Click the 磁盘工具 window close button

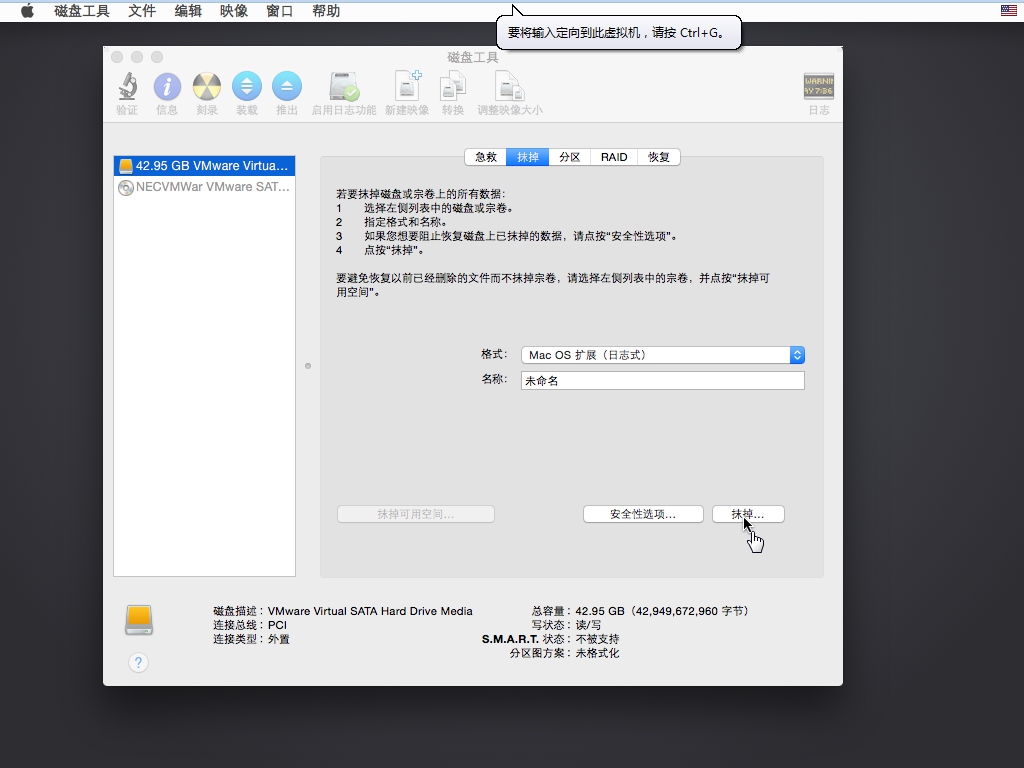[x=117, y=57]
